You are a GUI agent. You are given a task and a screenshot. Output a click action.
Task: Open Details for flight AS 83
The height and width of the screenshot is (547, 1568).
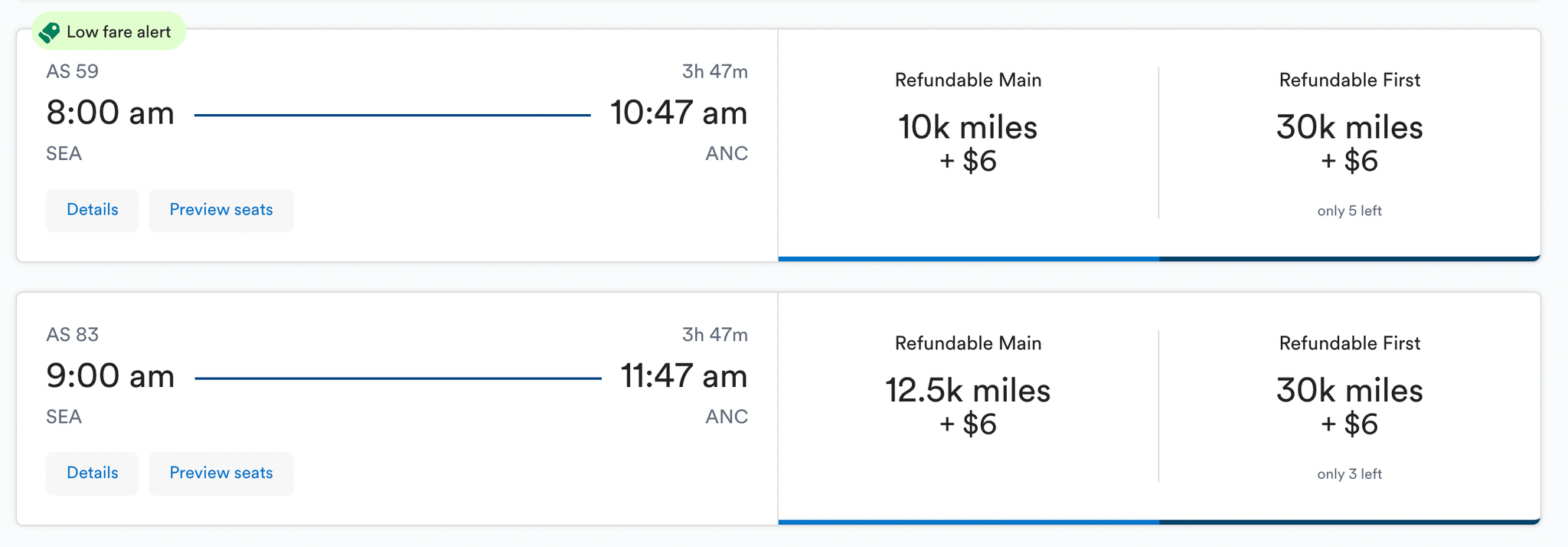click(92, 473)
